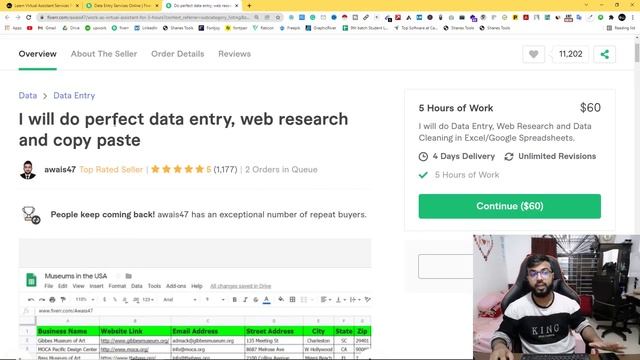This screenshot has width=640, height=360.
Task: Open the Drive bookmark
Action: pyautogui.click(x=71, y=28)
